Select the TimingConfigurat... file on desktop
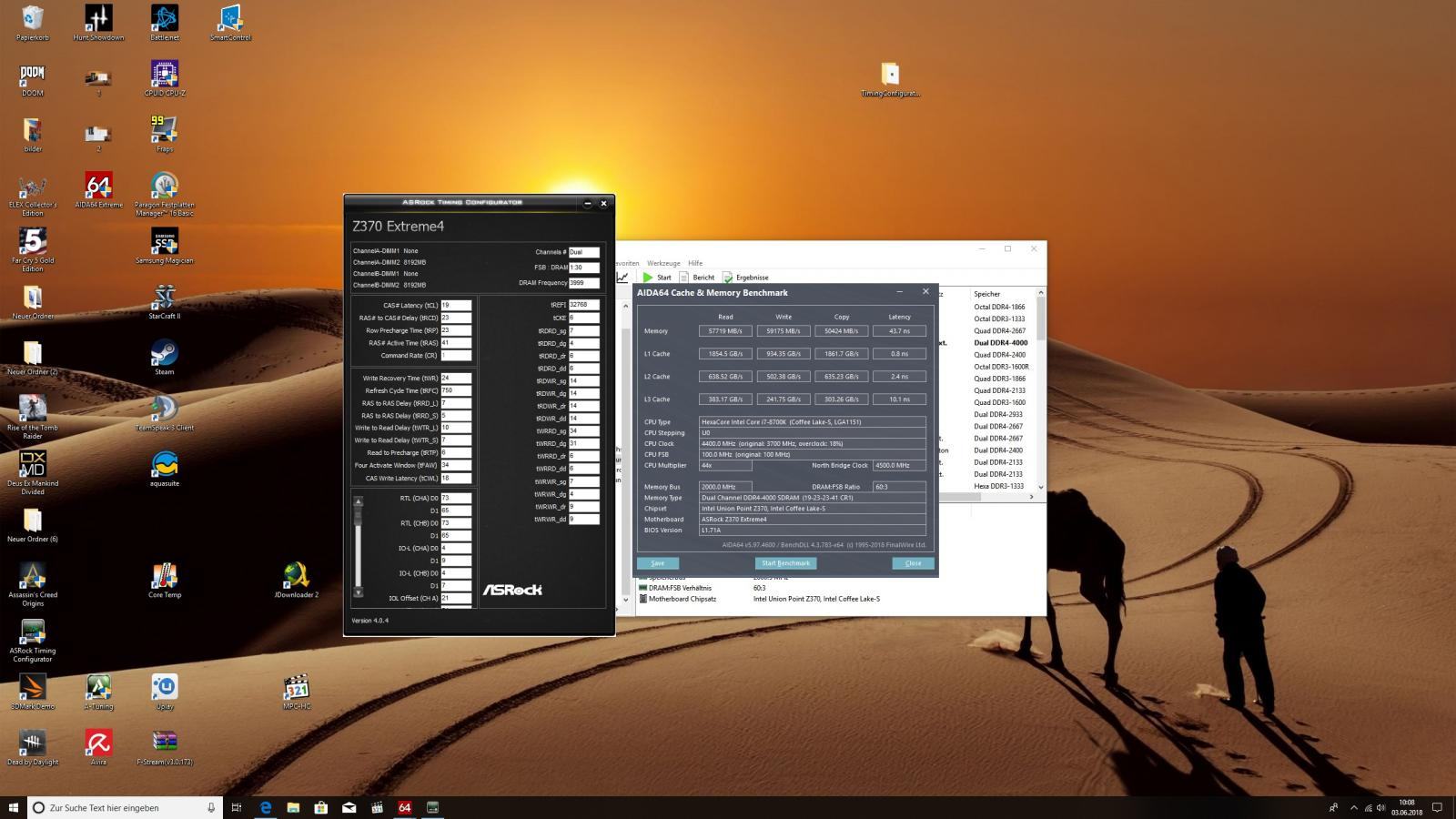 click(890, 79)
